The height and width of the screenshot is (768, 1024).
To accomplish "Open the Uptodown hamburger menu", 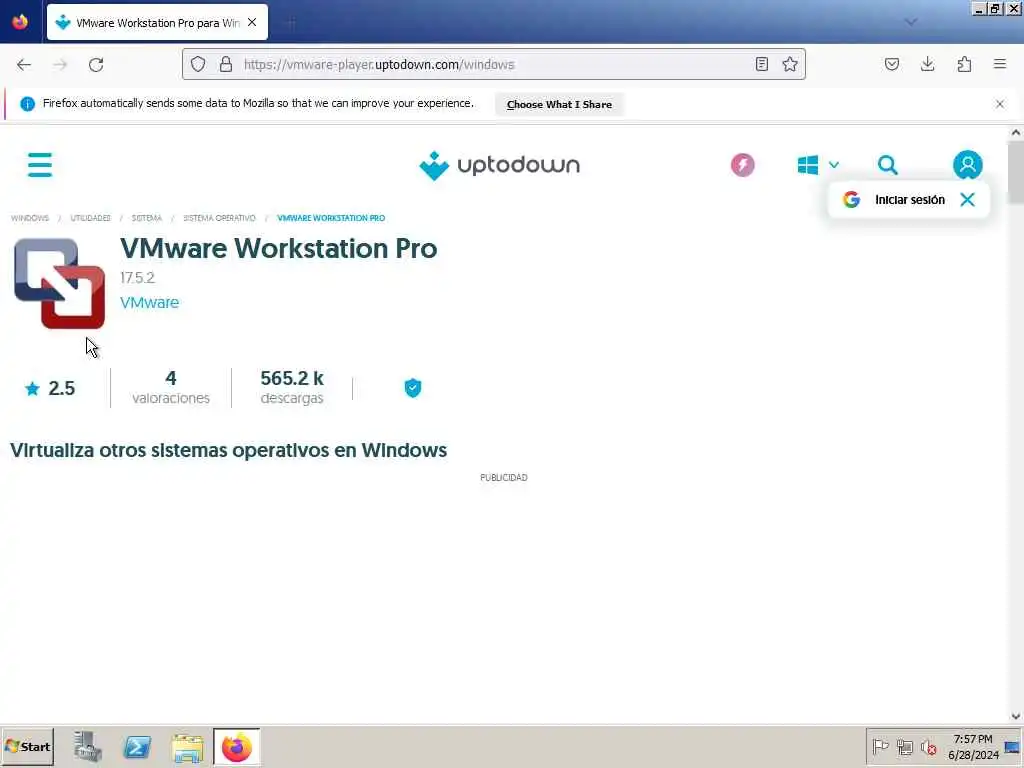I will click(40, 165).
